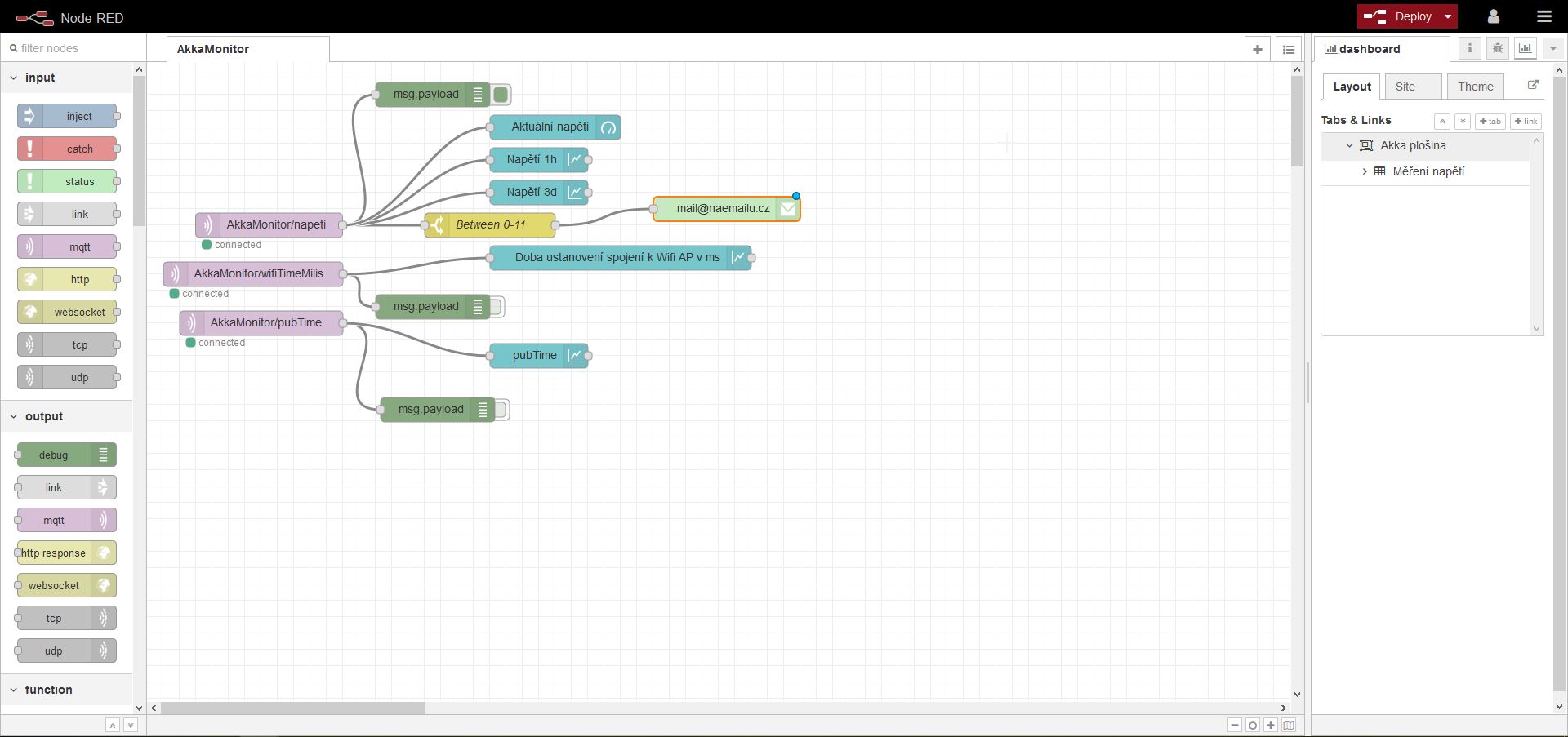Enable the bottom msg.payload debug node
1568x737 pixels.
501,410
